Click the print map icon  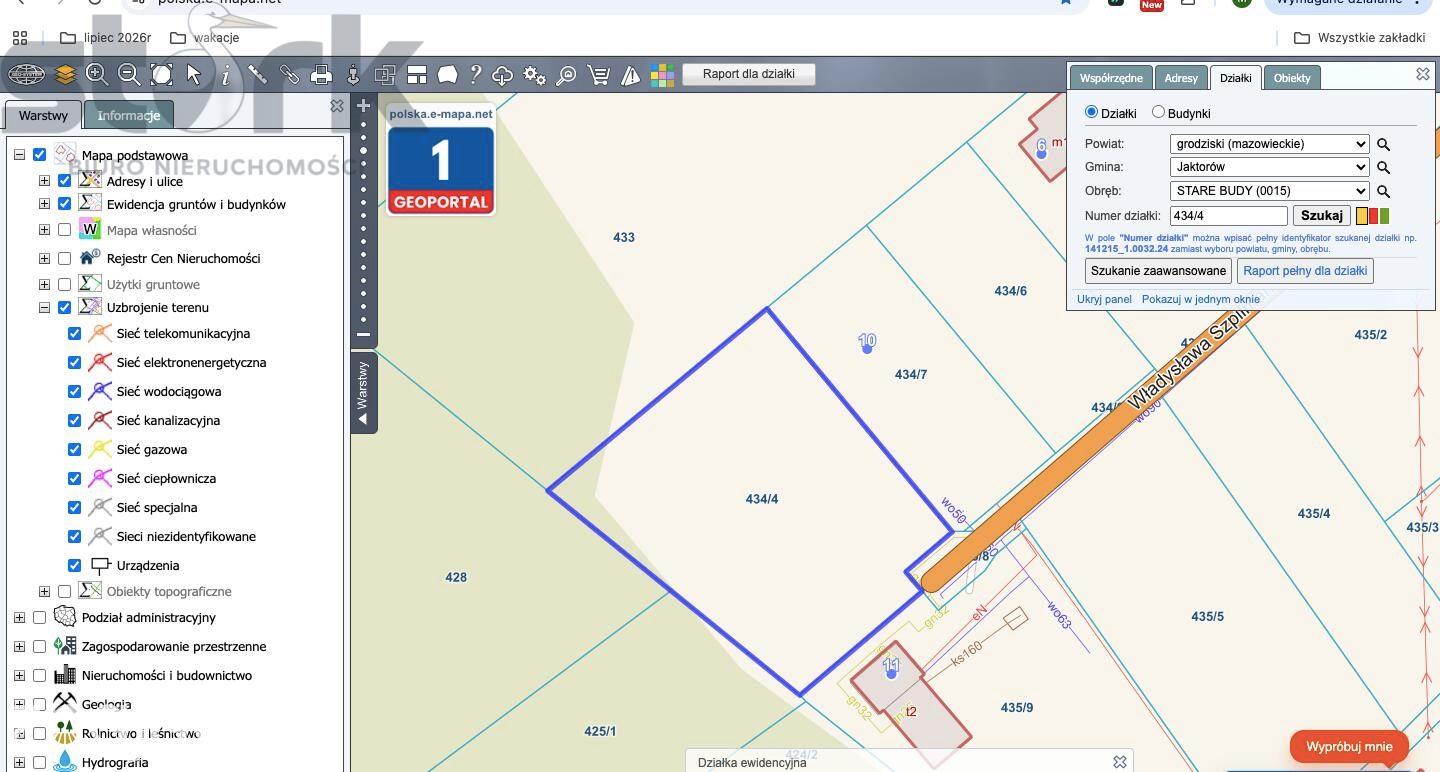[x=321, y=74]
